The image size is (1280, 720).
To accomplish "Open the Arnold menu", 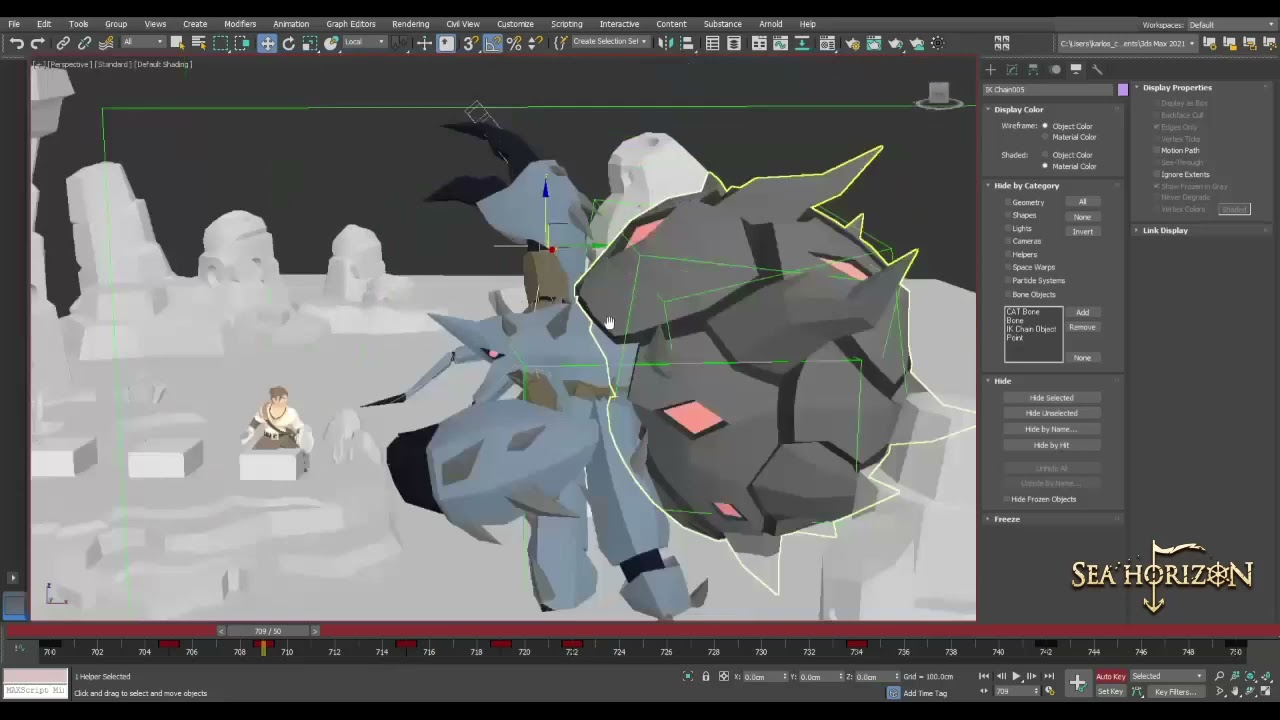I will (x=771, y=24).
